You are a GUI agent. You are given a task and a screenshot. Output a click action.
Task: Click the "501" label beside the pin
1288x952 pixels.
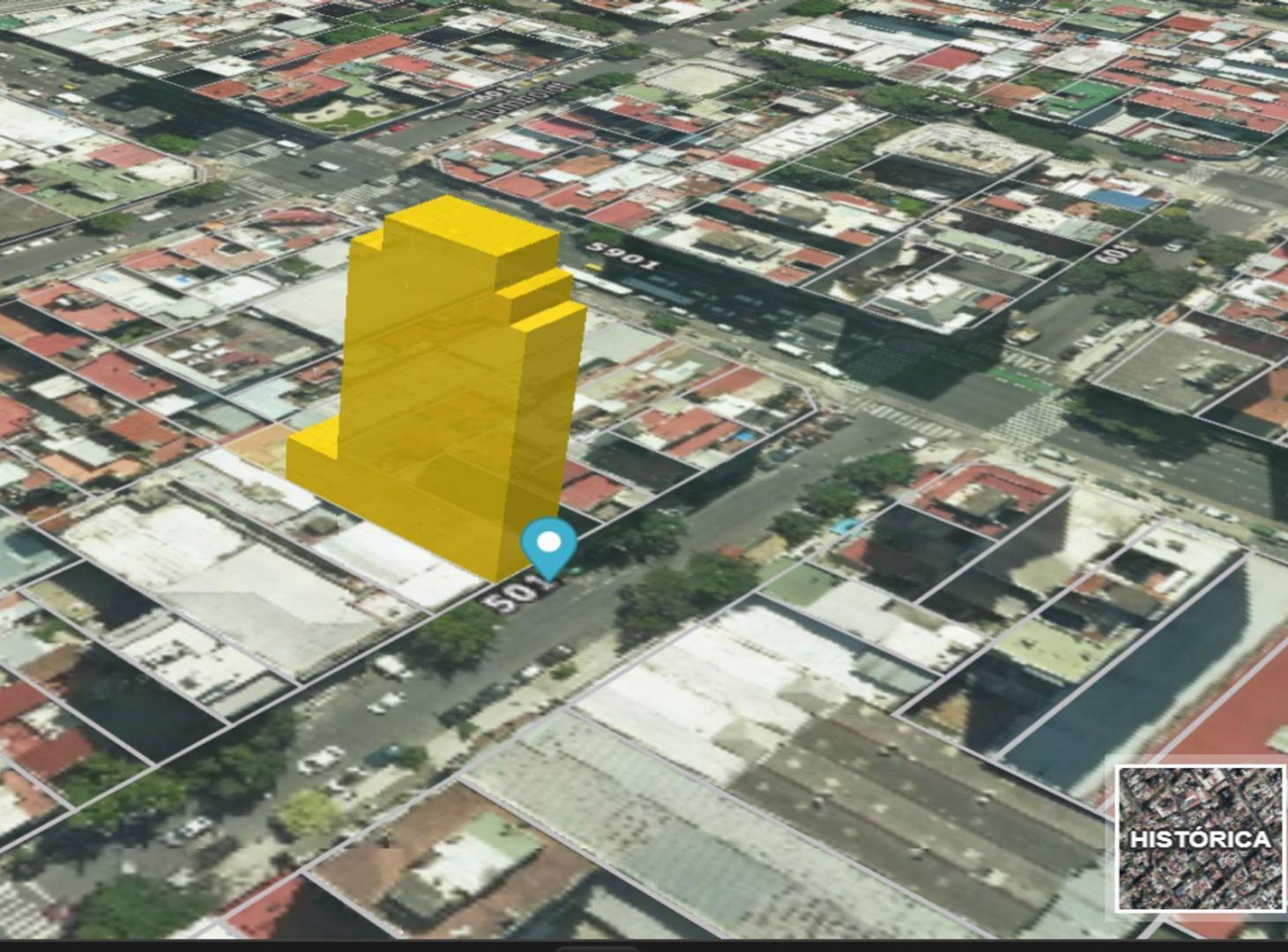pyautogui.click(x=517, y=596)
